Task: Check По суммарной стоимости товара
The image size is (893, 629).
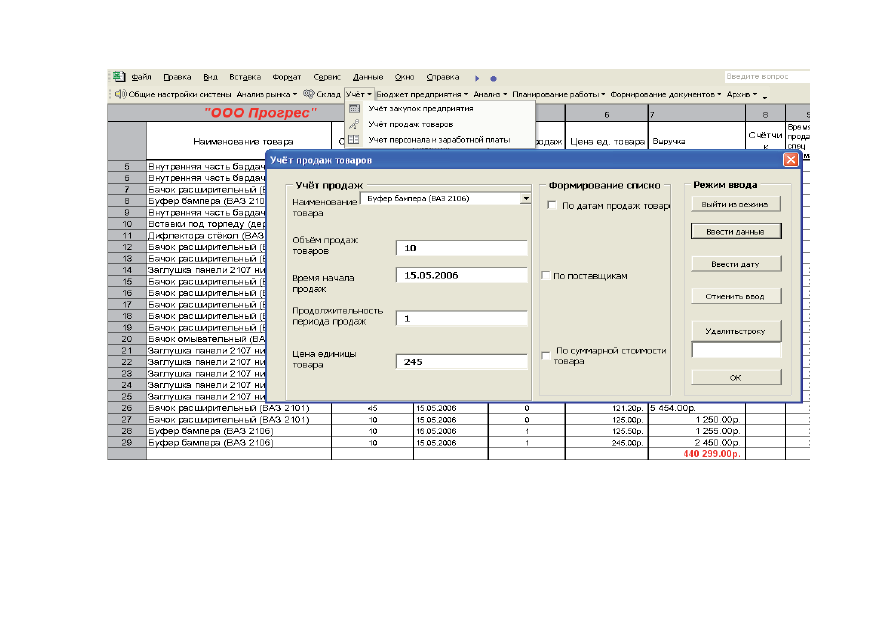Action: 545,356
